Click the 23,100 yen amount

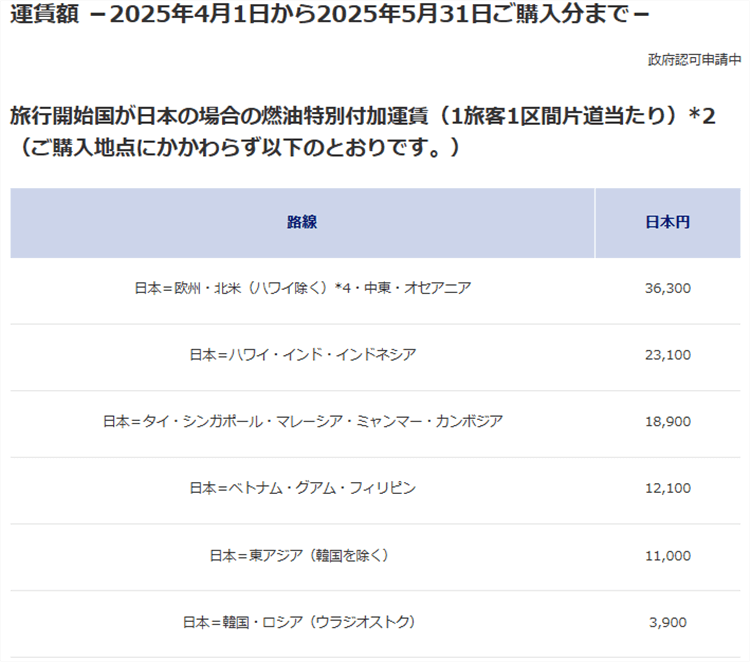point(668,355)
